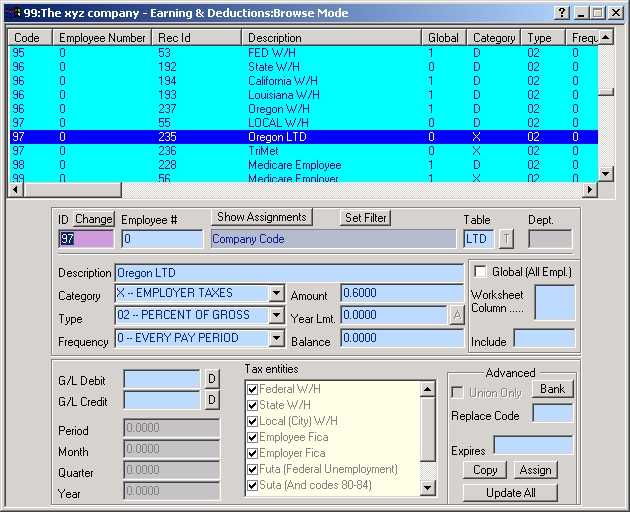Click the grid's vertical scroll down arrow
Screen dimensions: 630x512
point(604,173)
